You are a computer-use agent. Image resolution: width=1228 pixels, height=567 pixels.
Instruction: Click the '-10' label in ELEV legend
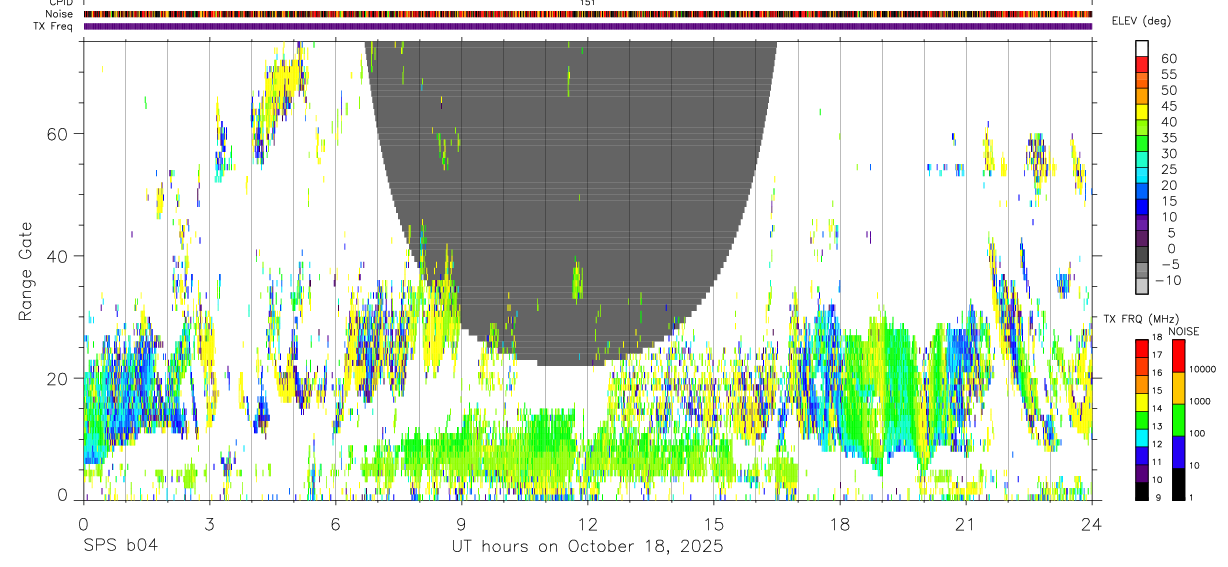[1168, 281]
